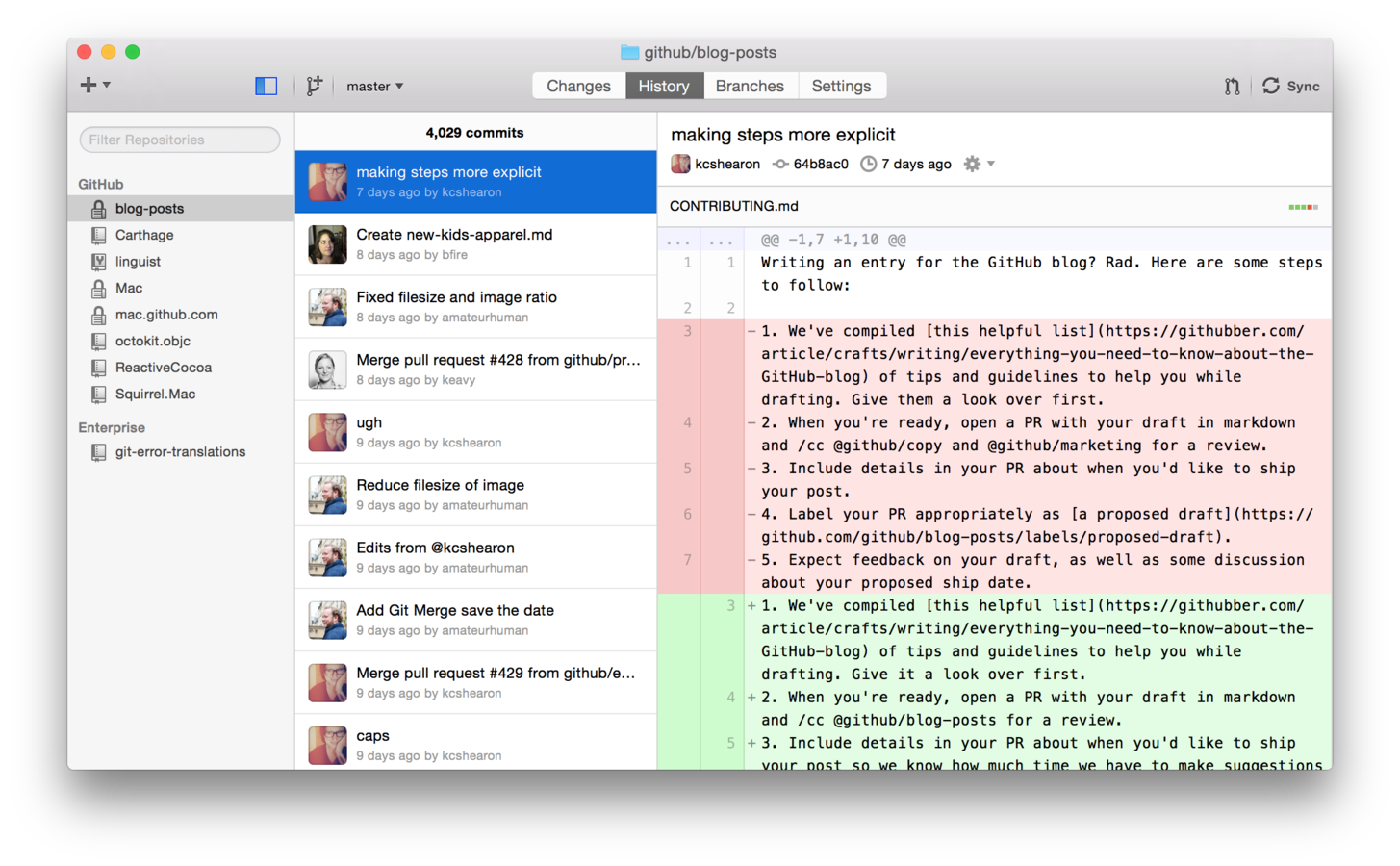Image resolution: width=1400 pixels, height=866 pixels.
Task: Select commit 'Merge pull request #428'
Action: (x=475, y=369)
